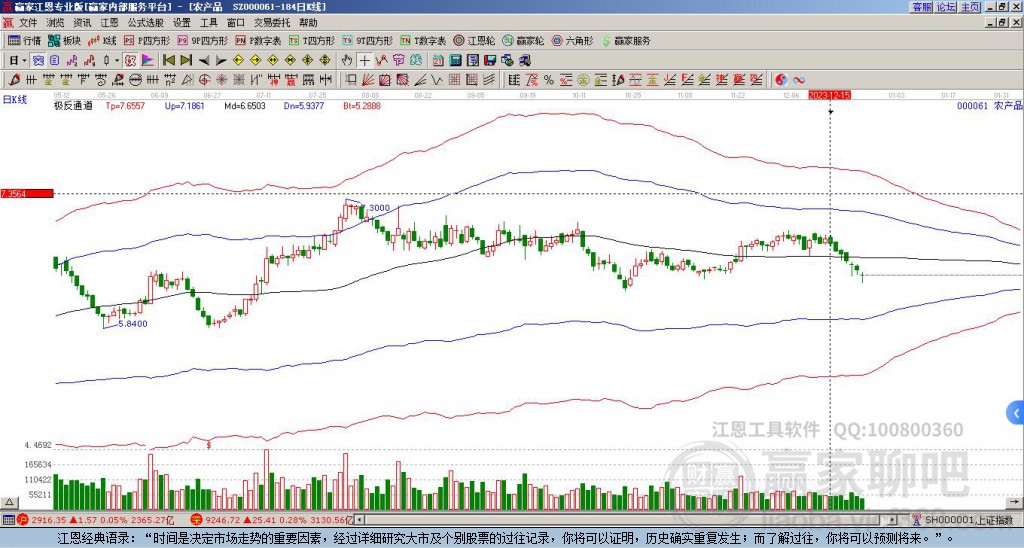1024x548 pixels.
Task: Click the red 7.3564 price tag
Action: pyautogui.click(x=27, y=193)
